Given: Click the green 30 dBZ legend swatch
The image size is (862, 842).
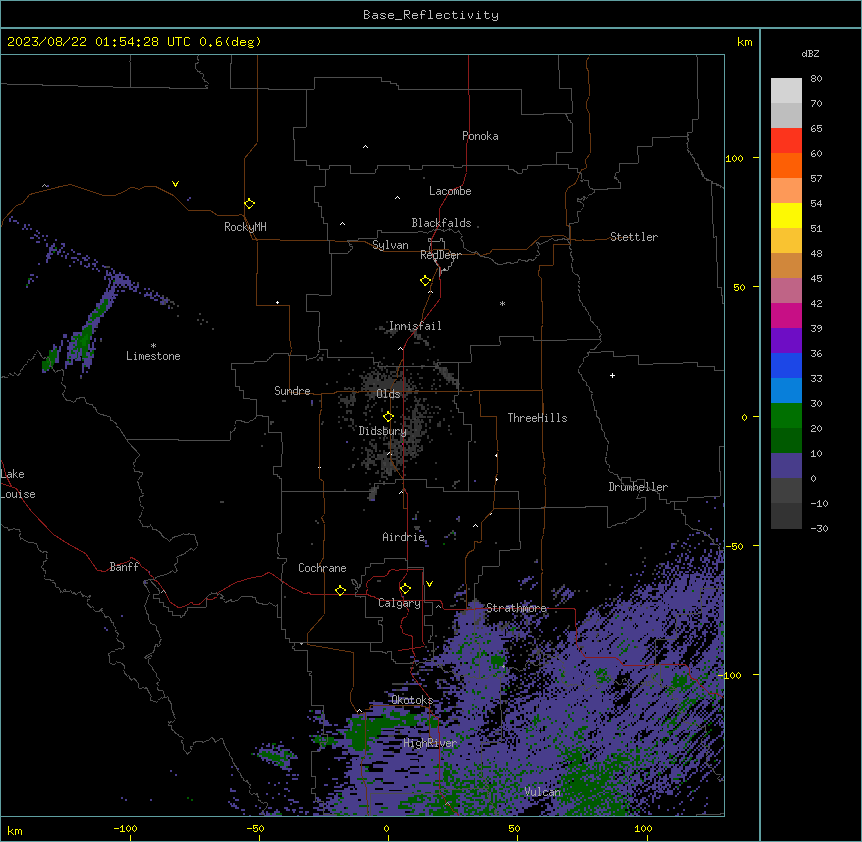Looking at the screenshot, I should 786,416.
